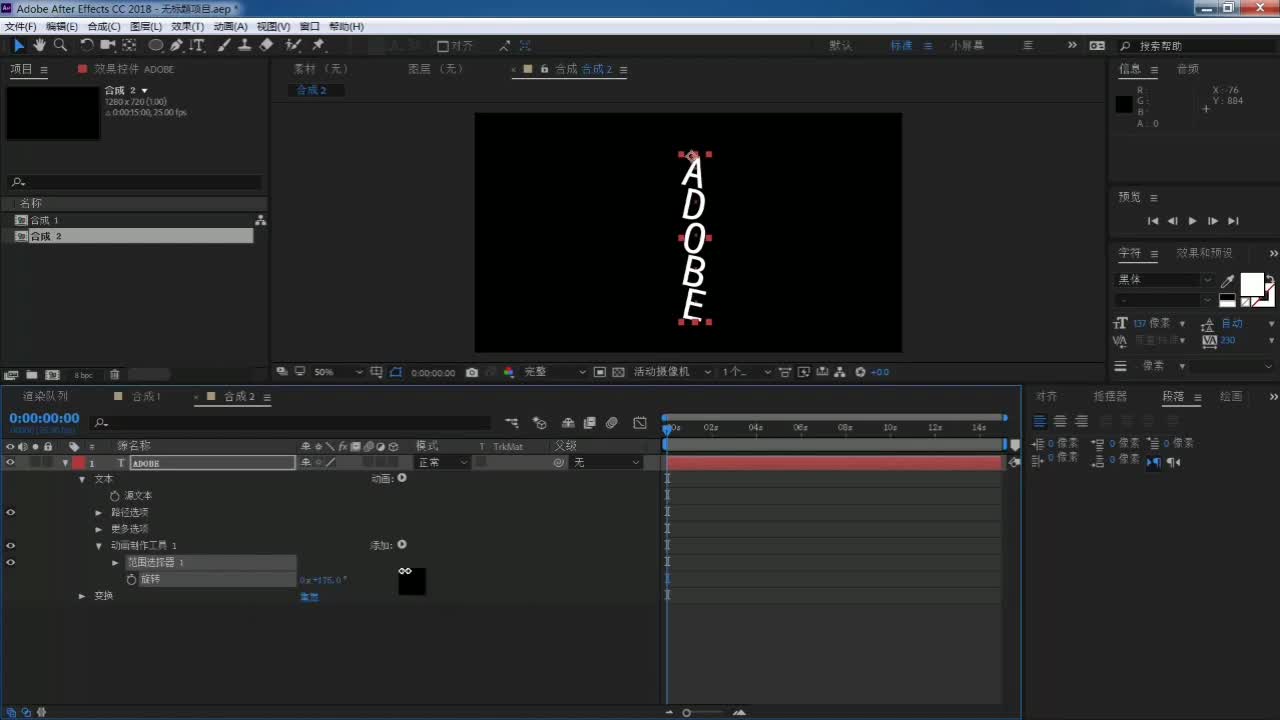Click the show channel RGB icon
This screenshot has width=1280, height=720.
508,372
